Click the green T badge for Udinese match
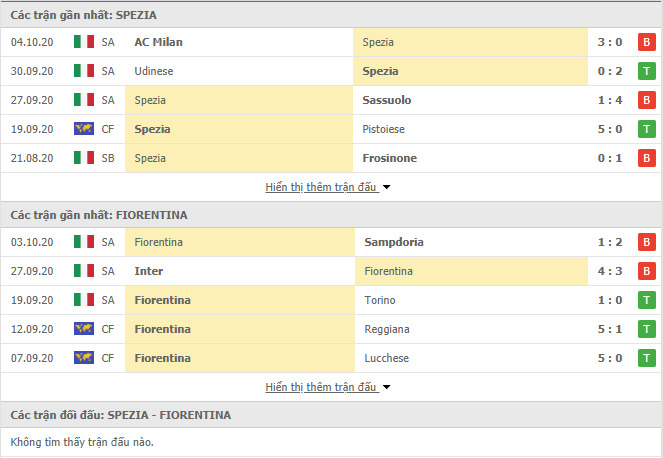This screenshot has height=458, width=663. tap(647, 71)
